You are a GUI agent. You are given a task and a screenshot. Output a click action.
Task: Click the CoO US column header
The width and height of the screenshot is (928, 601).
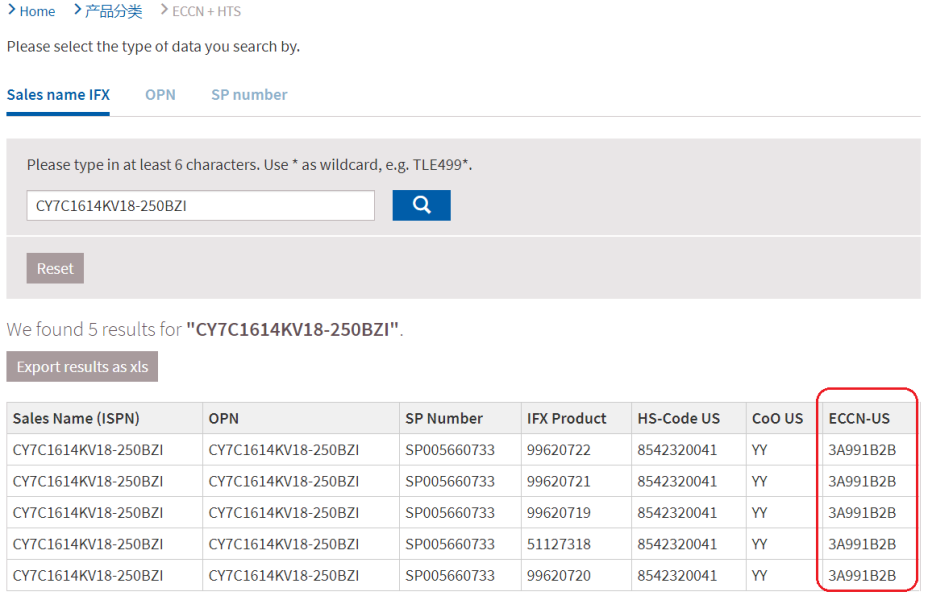(x=777, y=419)
